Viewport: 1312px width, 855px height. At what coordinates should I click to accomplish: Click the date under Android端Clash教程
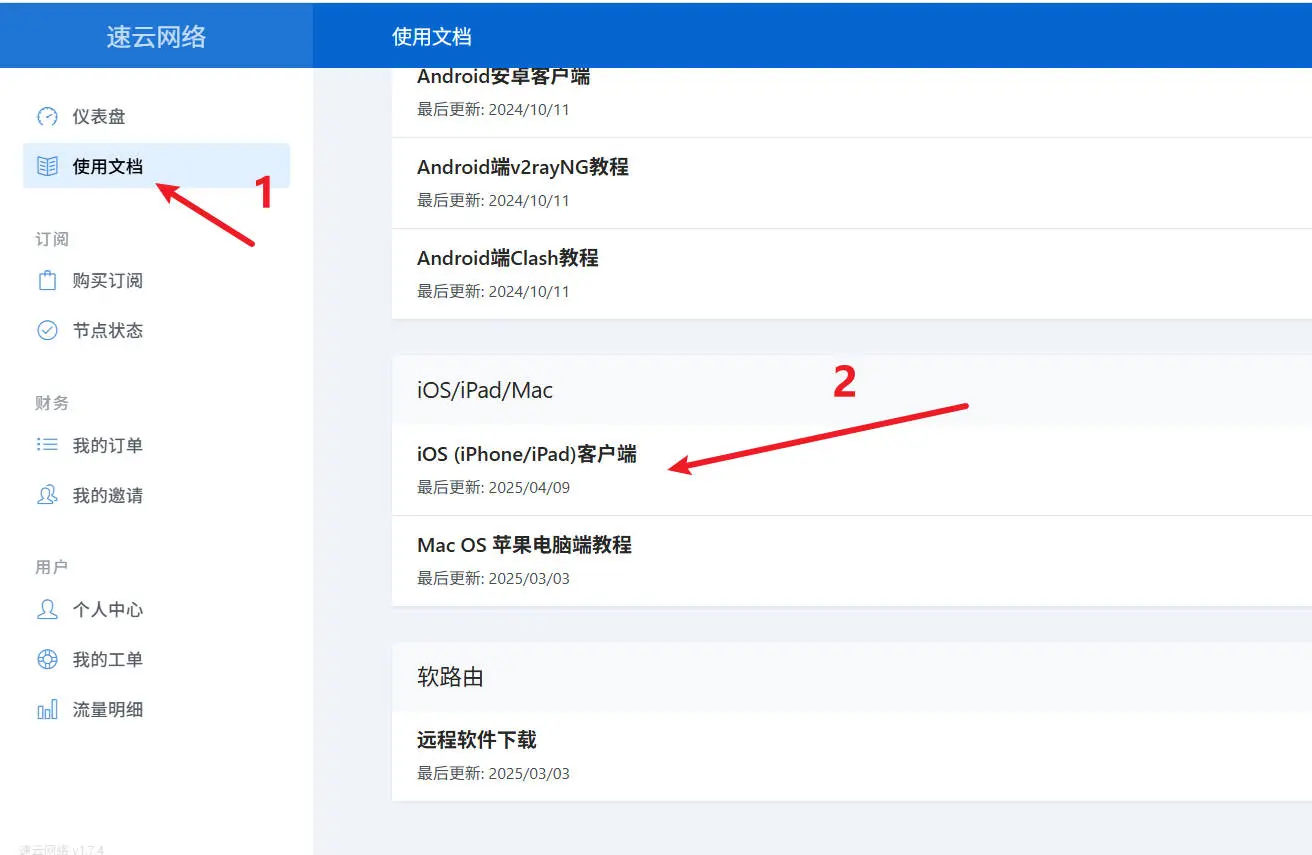coord(493,292)
